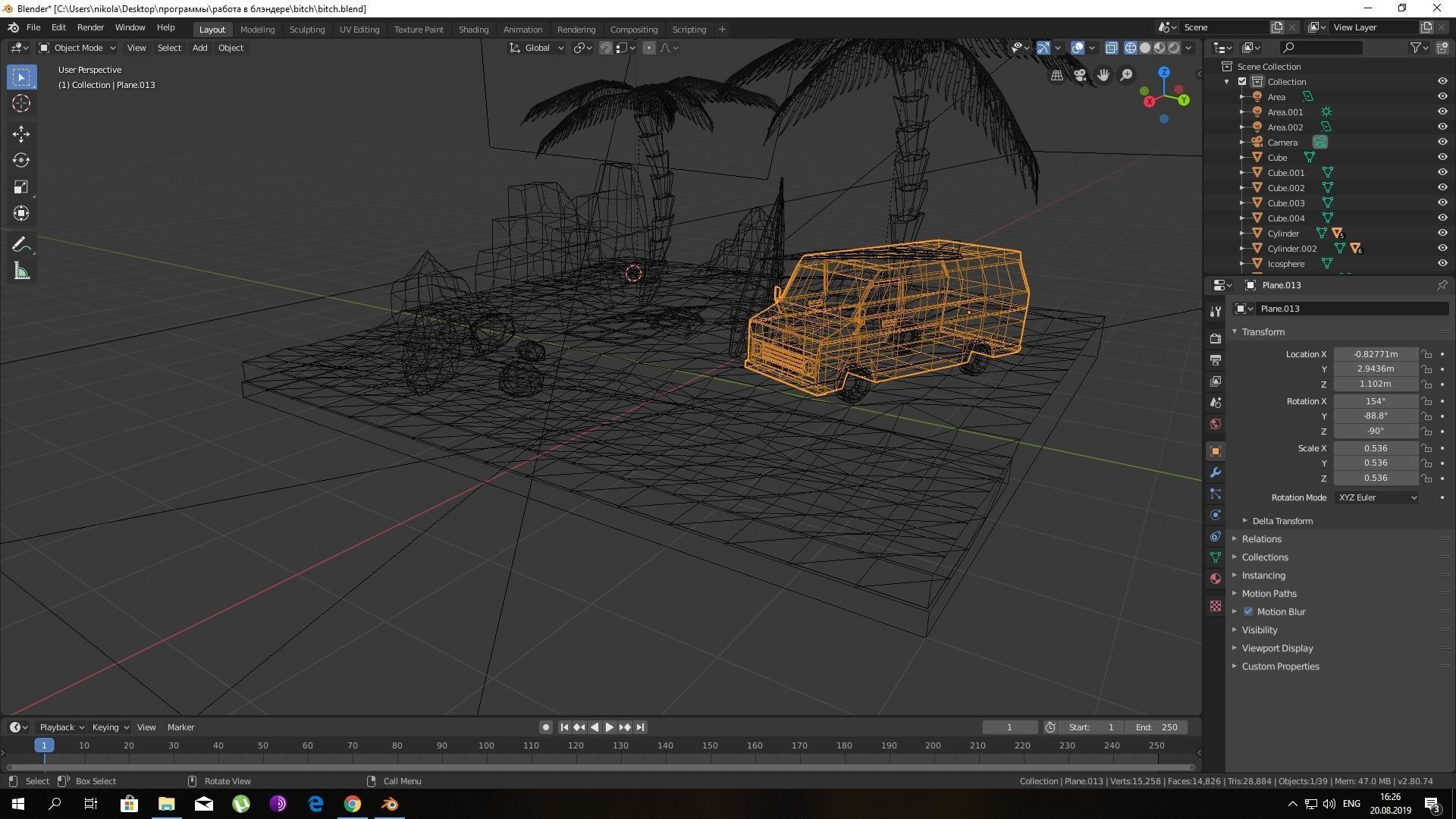
Task: Open the Add menu in viewport header
Action: [199, 48]
